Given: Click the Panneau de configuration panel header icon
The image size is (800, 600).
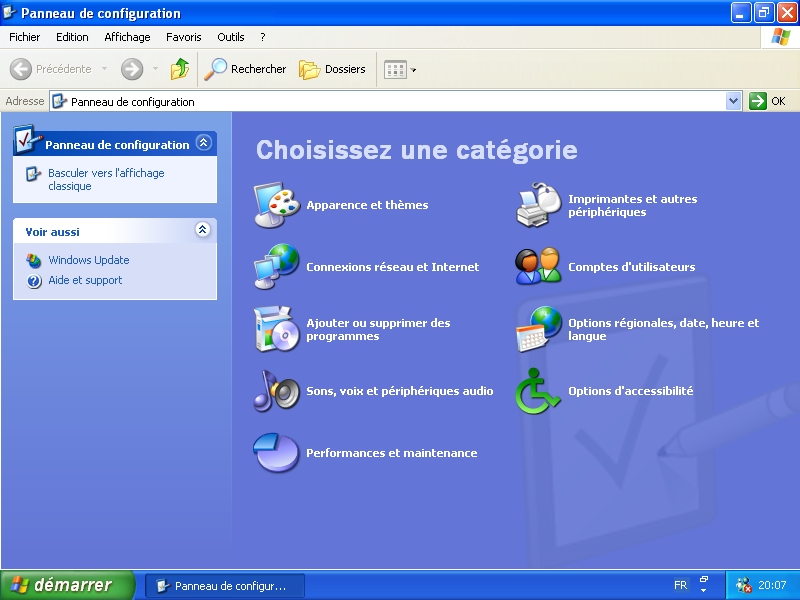Looking at the screenshot, I should 28,139.
